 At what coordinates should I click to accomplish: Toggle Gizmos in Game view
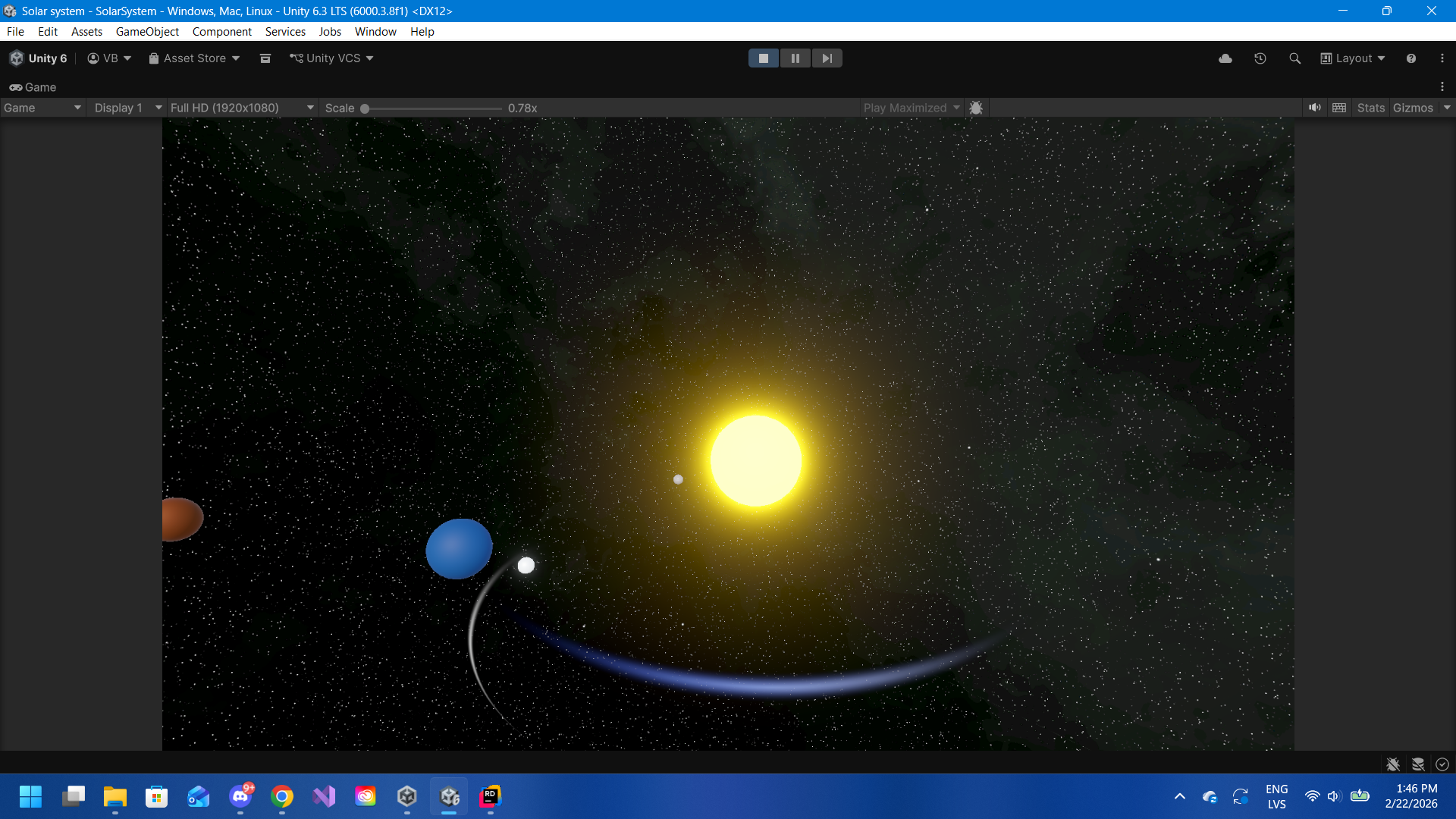click(1412, 108)
